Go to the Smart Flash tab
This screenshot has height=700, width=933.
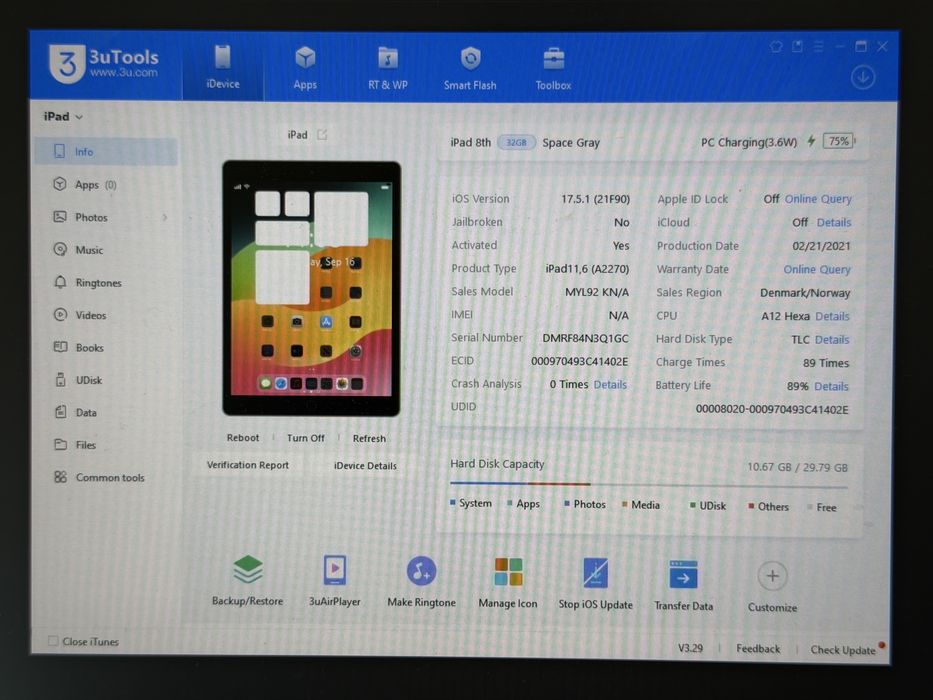470,68
